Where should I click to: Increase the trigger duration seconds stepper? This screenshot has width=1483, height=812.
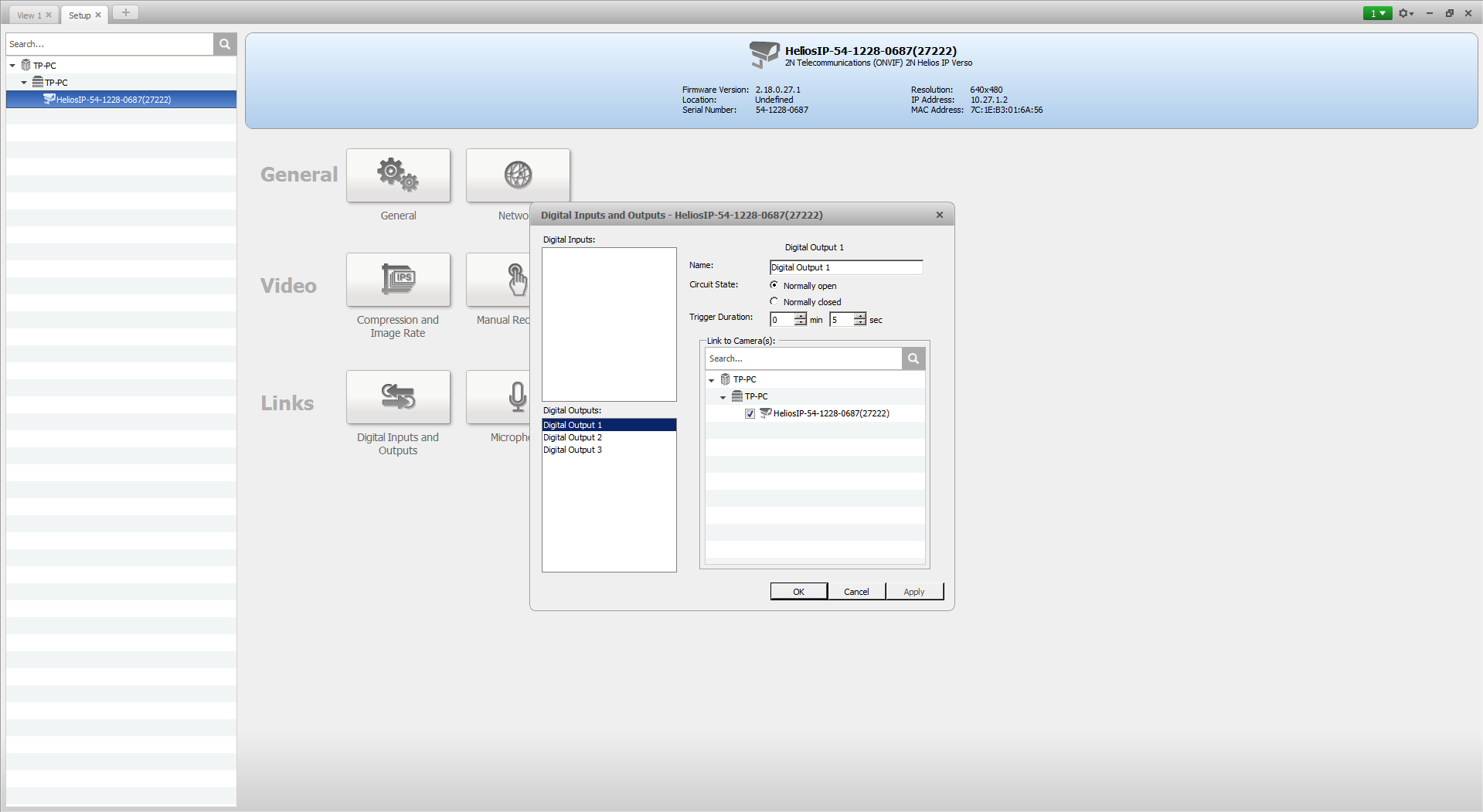860,316
